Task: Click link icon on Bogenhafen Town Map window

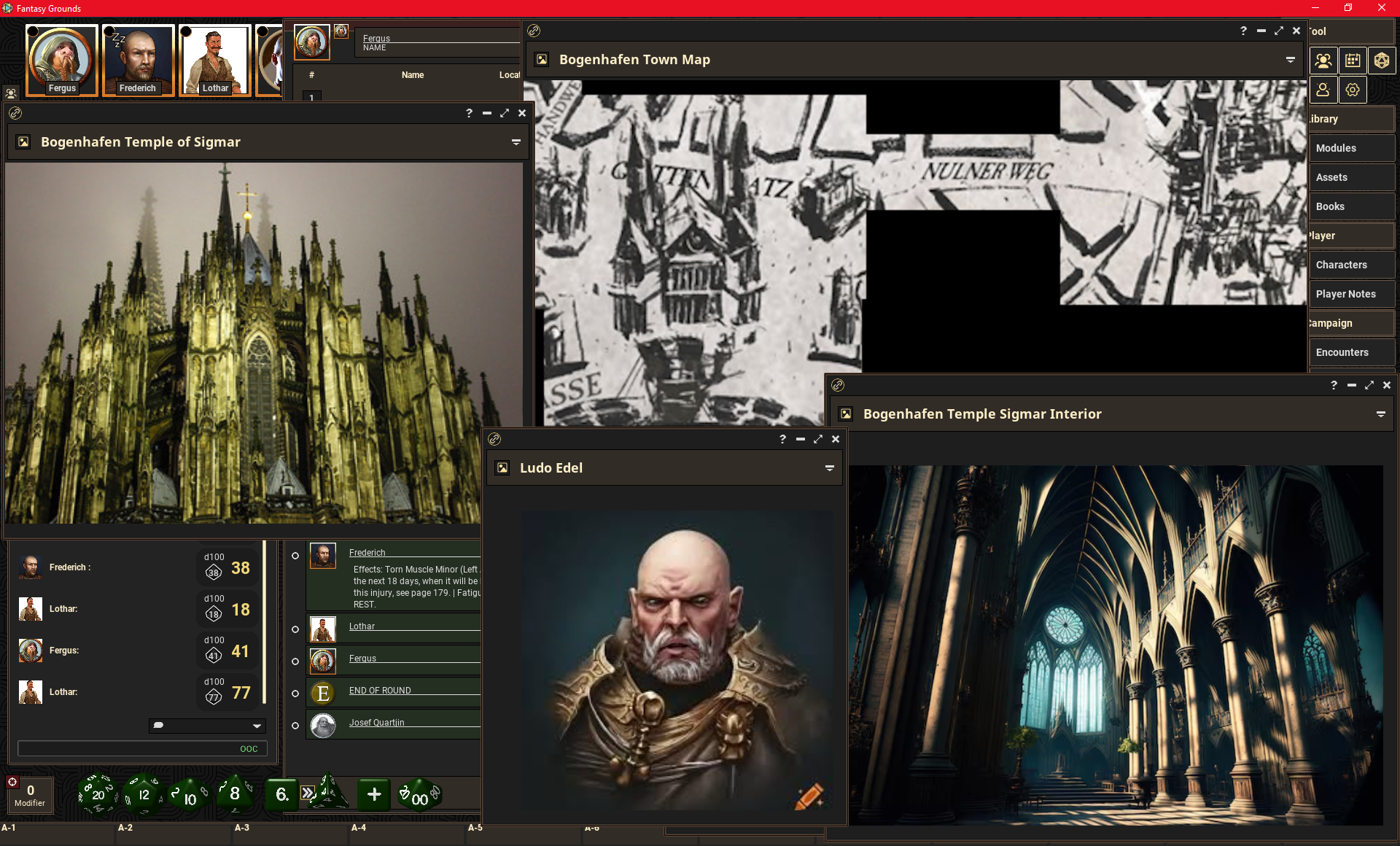Action: tap(534, 31)
